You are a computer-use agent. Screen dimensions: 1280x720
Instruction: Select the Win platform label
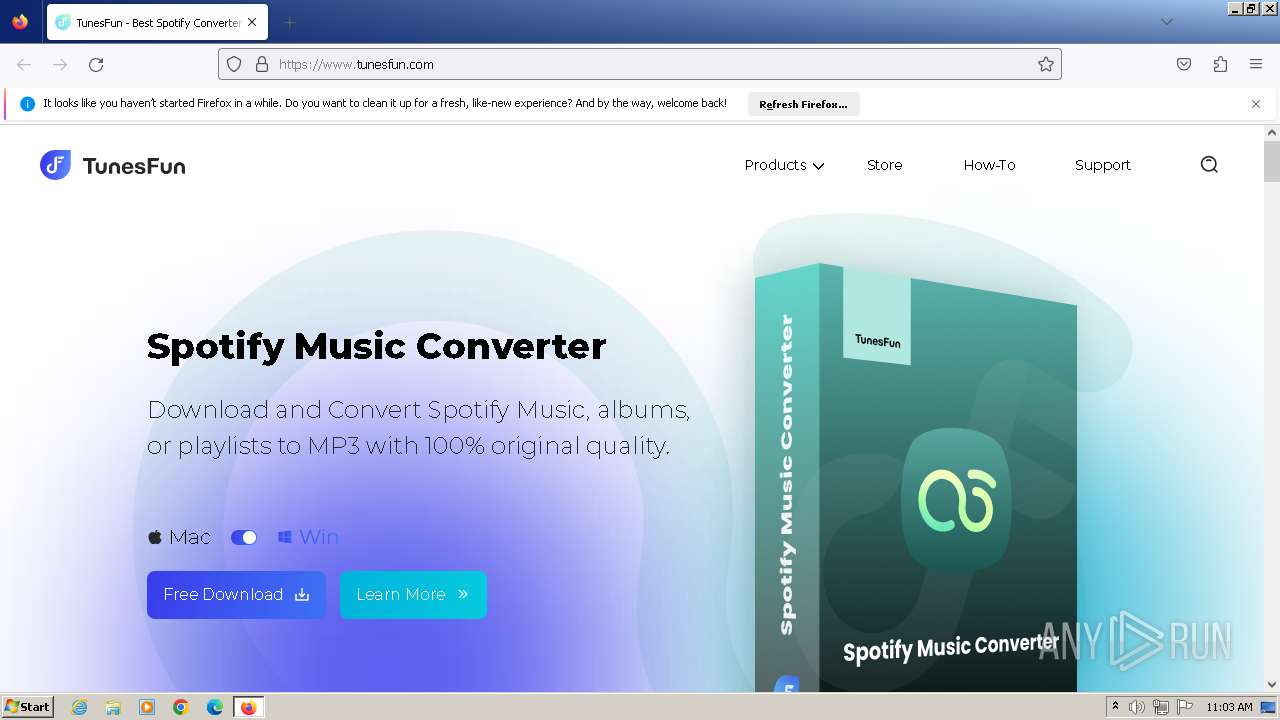click(x=308, y=537)
